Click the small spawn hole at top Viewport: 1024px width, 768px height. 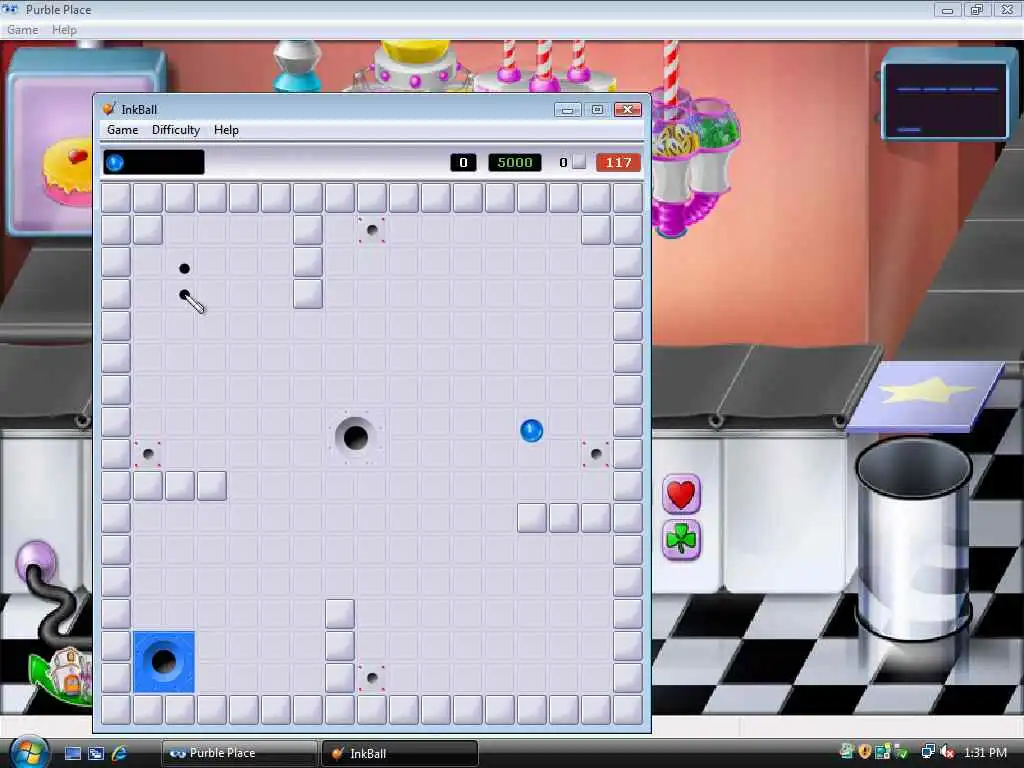click(x=372, y=230)
